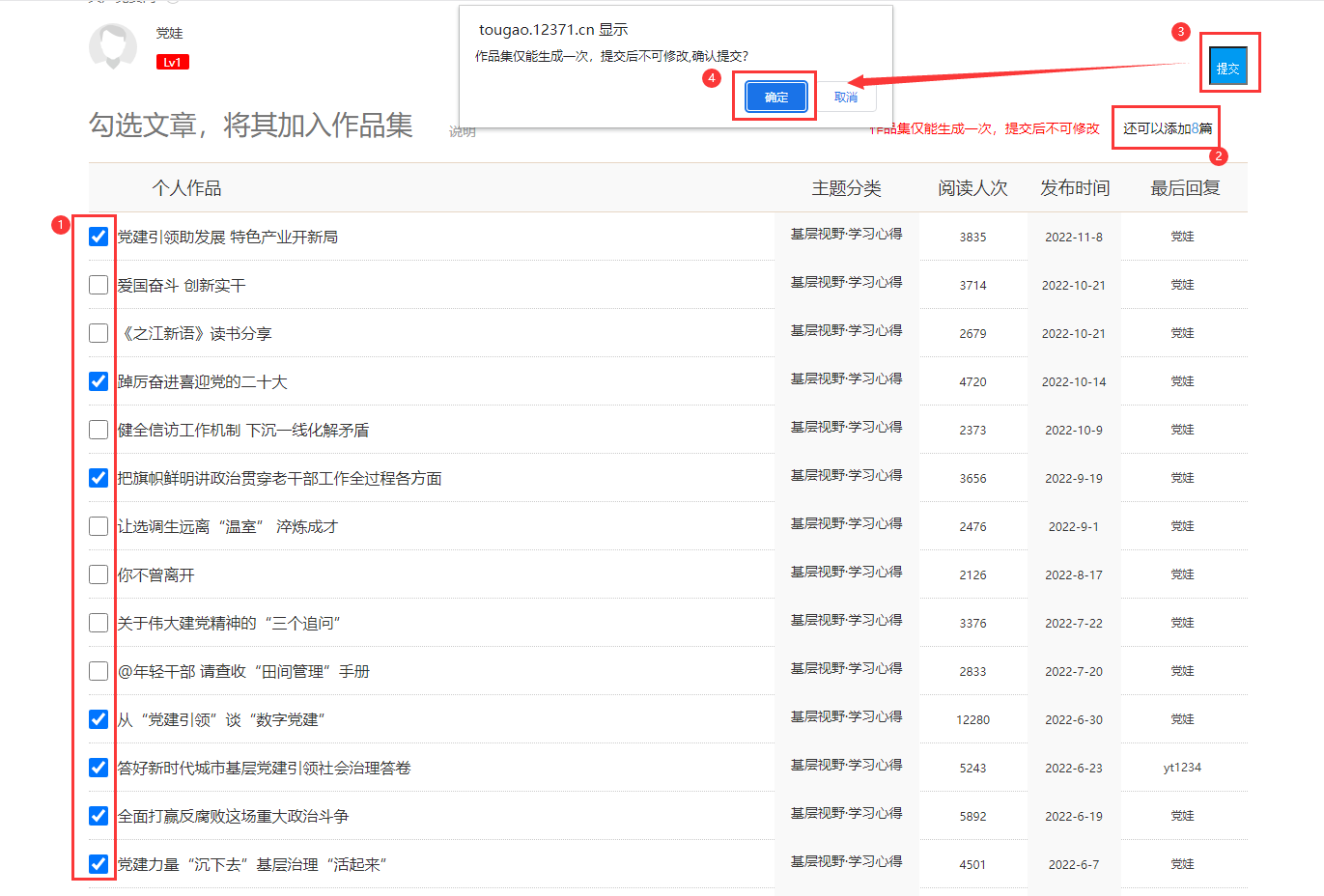Tick the 《之江新语》读书分享 checkbox

(99, 333)
